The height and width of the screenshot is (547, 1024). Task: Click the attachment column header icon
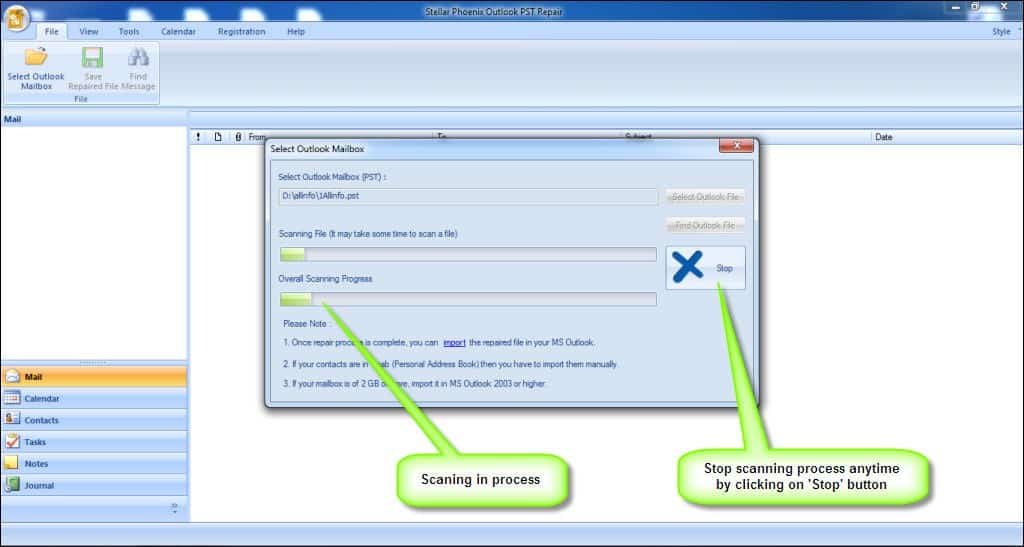tap(238, 137)
